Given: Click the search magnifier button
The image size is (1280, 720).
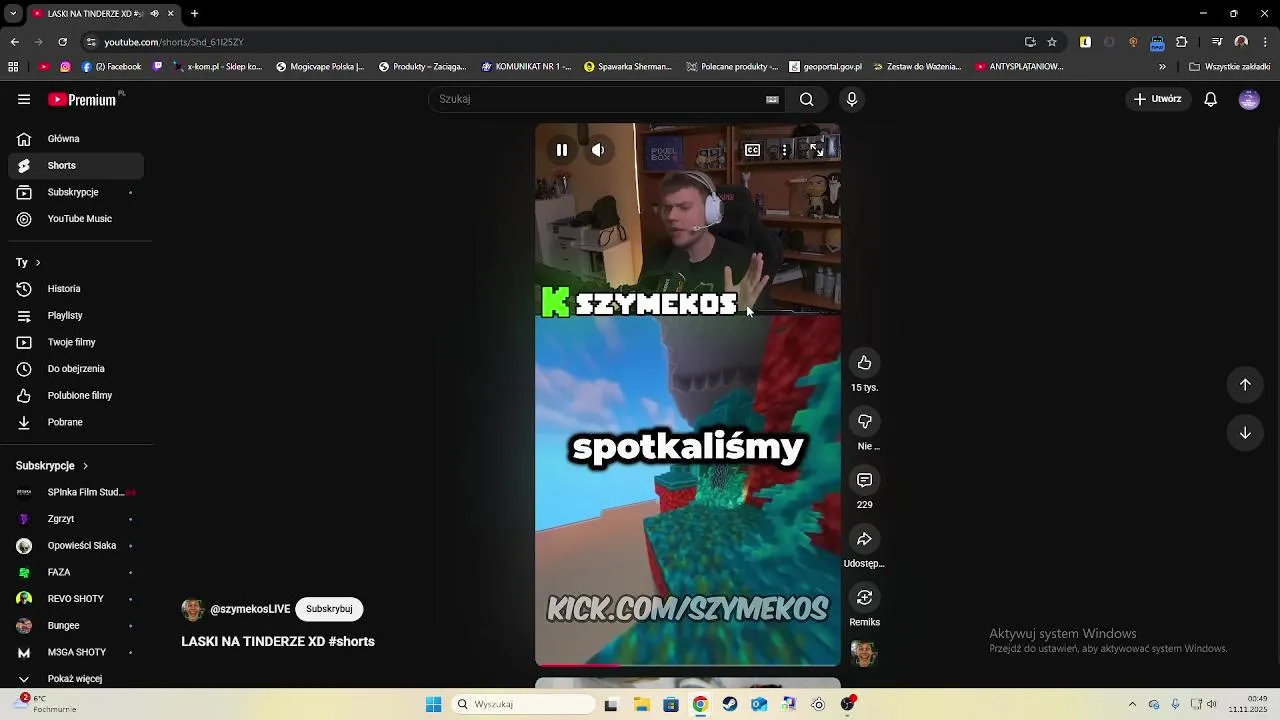Looking at the screenshot, I should point(807,99).
